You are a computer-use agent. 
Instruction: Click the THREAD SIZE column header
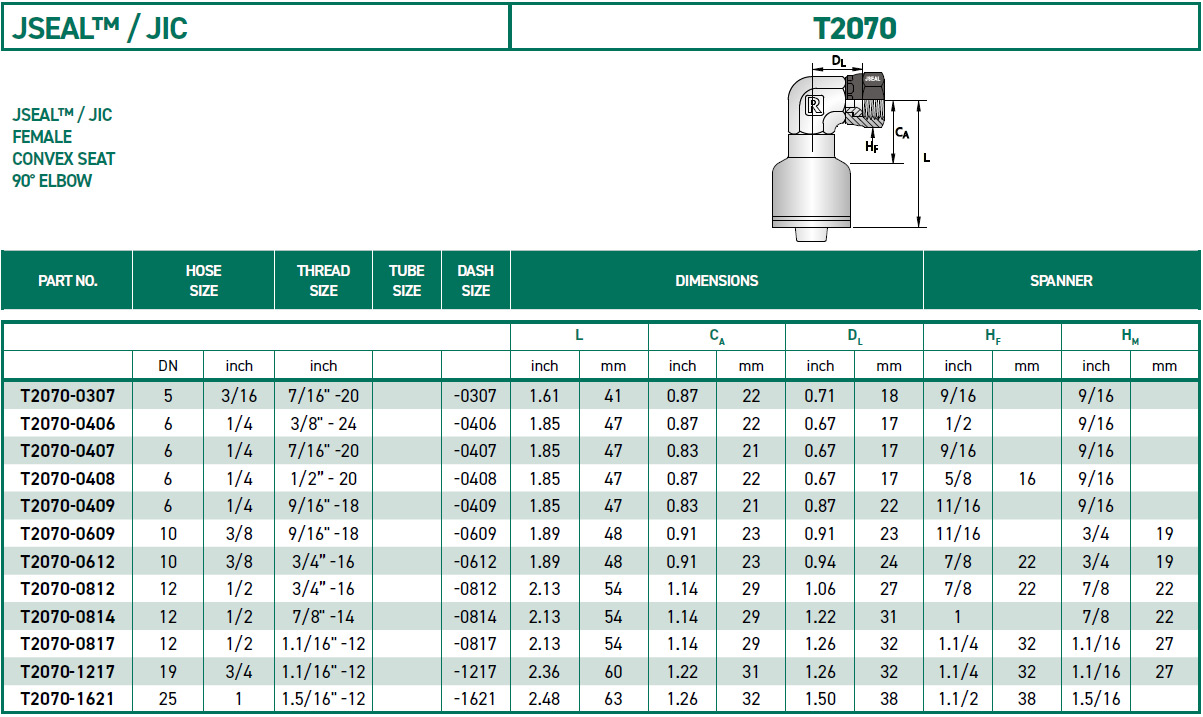323,281
